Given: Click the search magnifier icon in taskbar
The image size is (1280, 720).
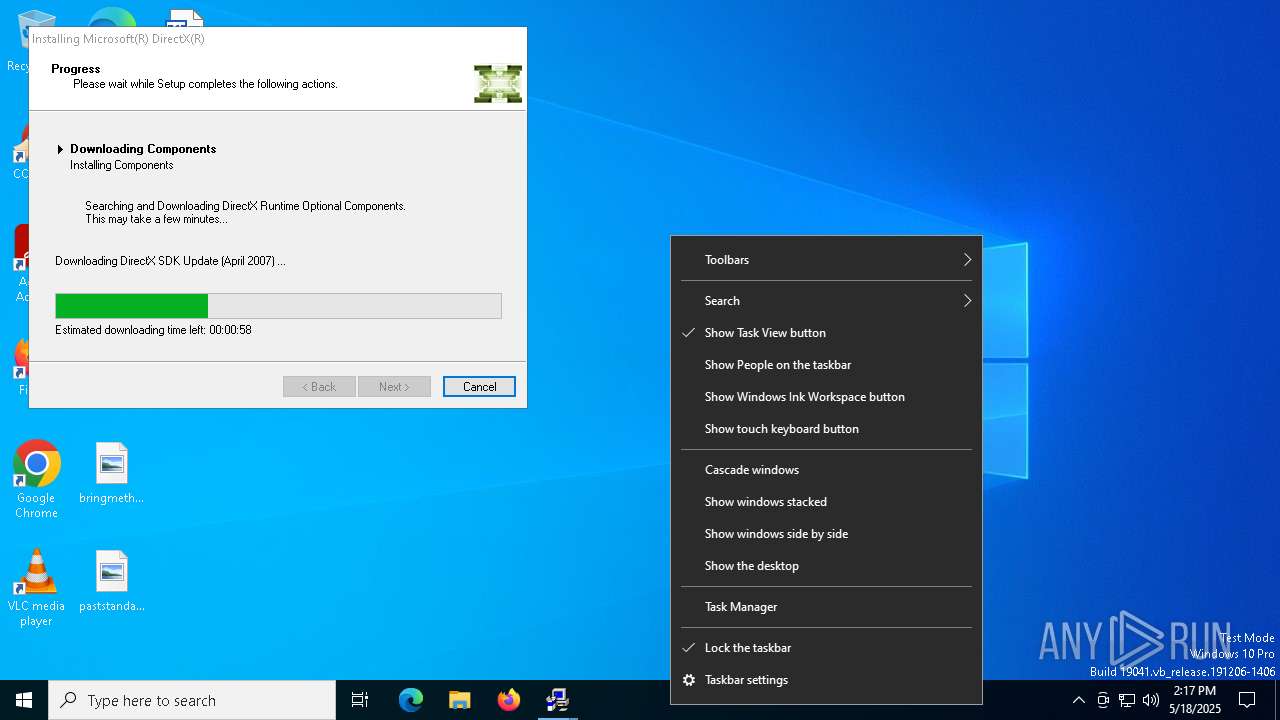Looking at the screenshot, I should 69,700.
